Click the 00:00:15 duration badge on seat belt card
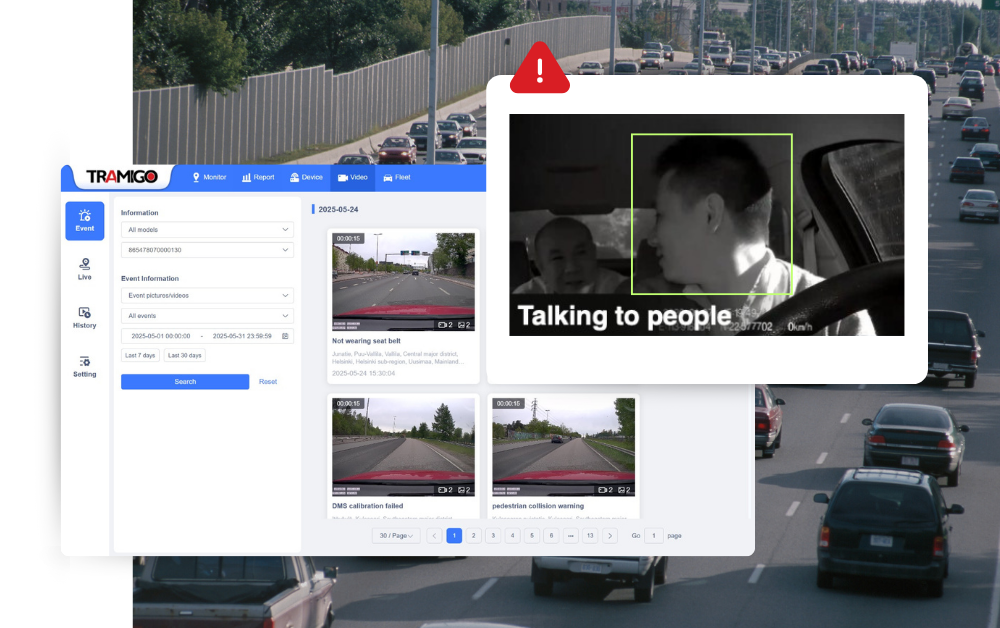This screenshot has width=1000, height=628. coord(348,238)
